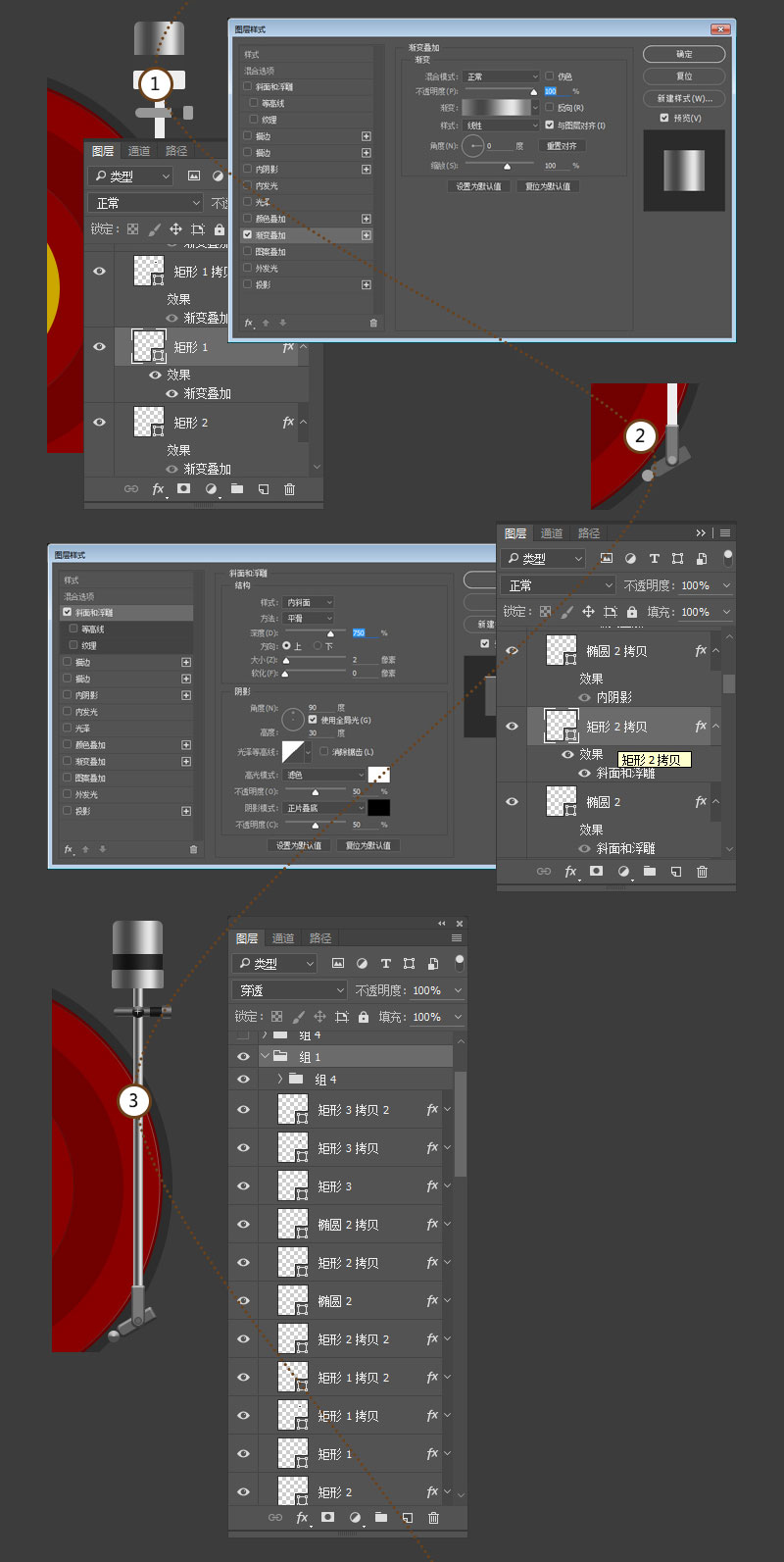Click the 确定 button

pos(684,54)
